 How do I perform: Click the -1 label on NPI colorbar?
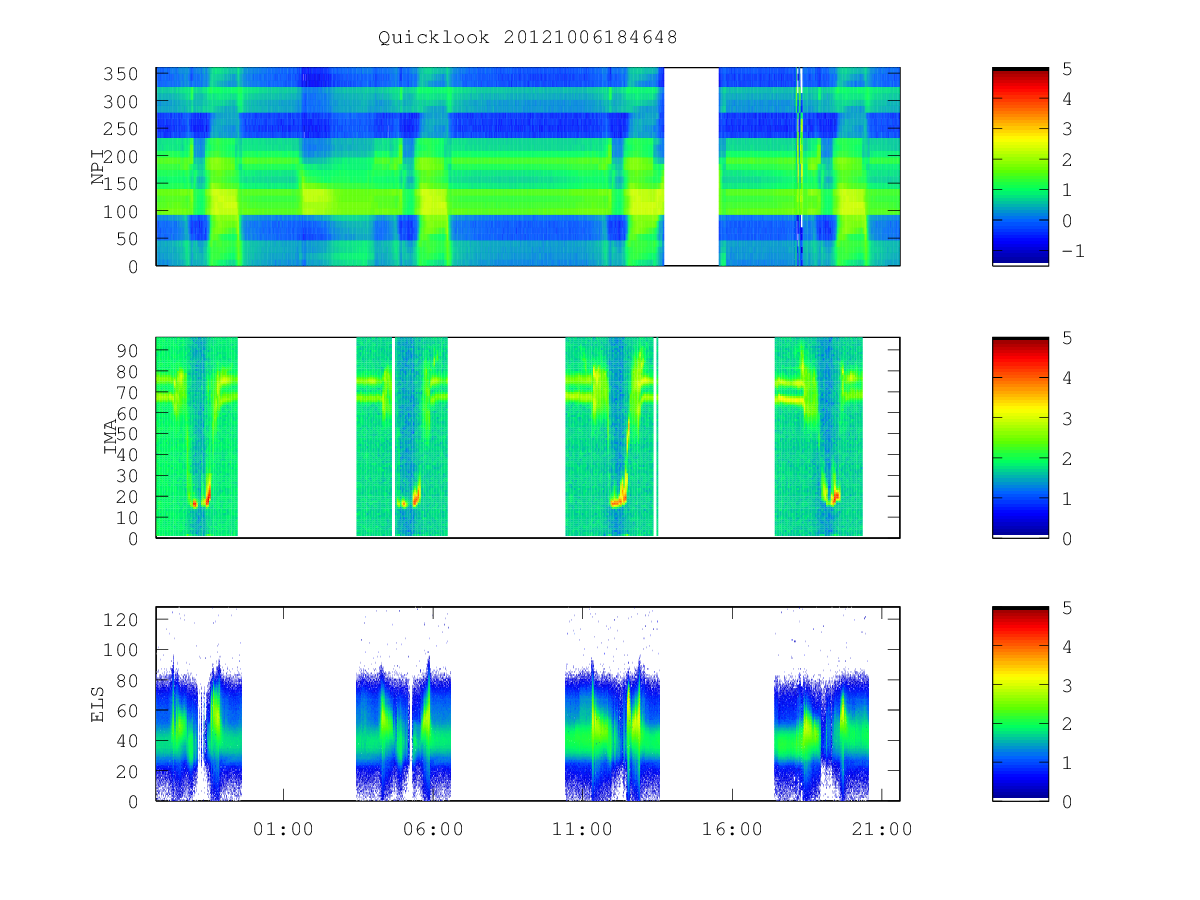[x=1073, y=251]
